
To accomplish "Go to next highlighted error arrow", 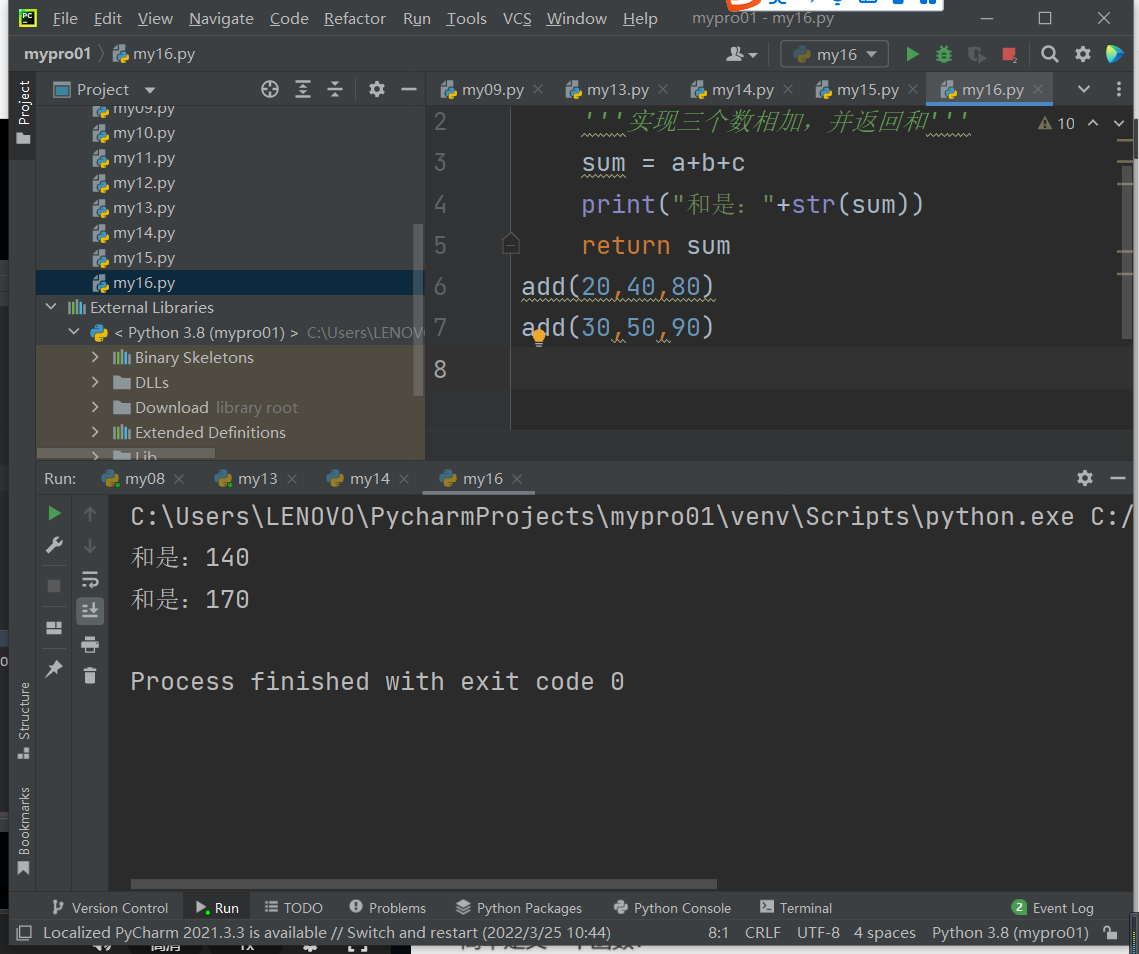I will pyautogui.click(x=1119, y=124).
